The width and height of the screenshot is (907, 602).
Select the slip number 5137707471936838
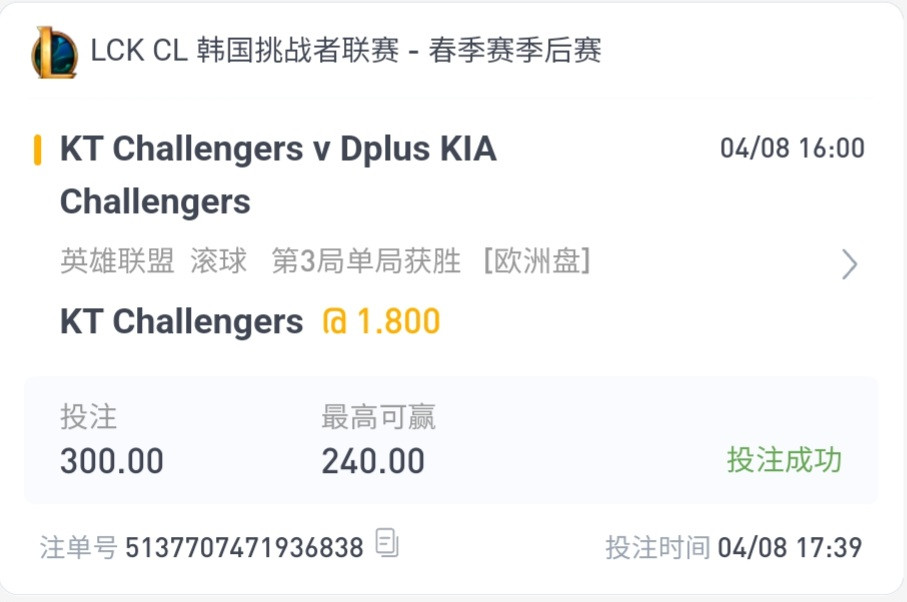point(244,548)
